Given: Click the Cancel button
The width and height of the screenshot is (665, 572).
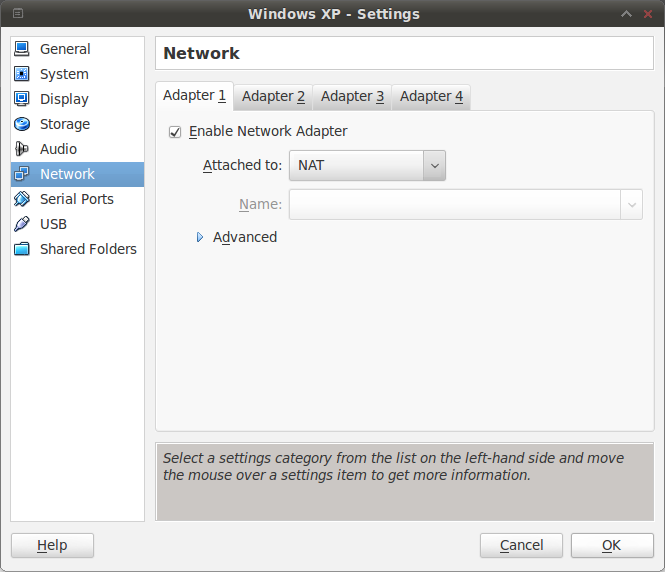Looking at the screenshot, I should [x=521, y=545].
